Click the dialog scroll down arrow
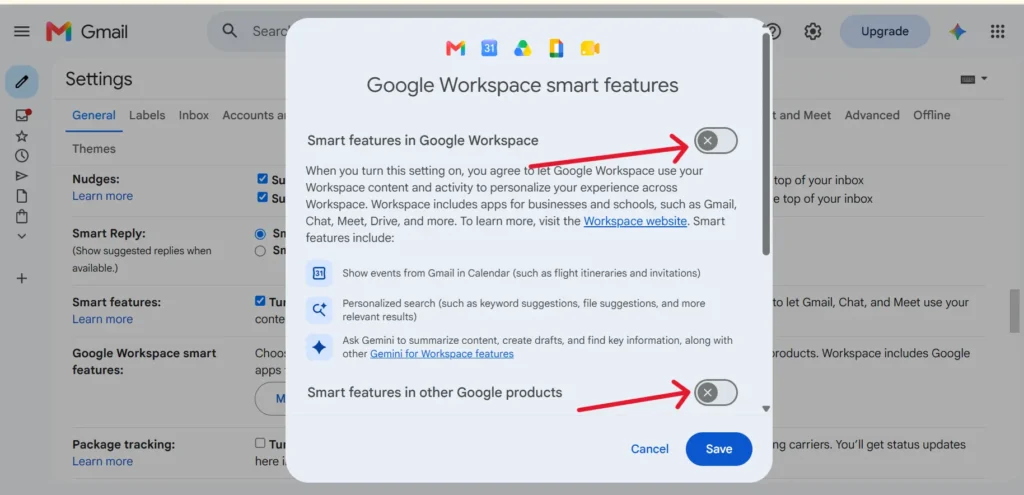The width and height of the screenshot is (1024, 495). tap(766, 409)
